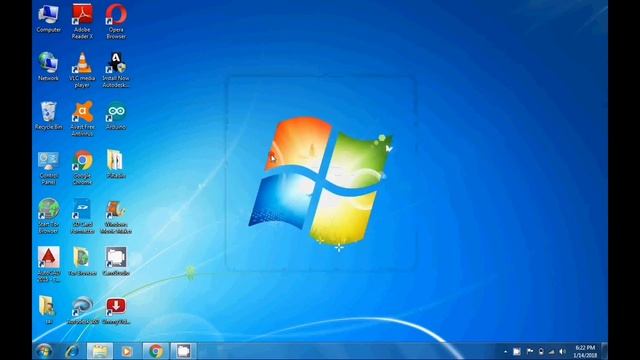640x360 pixels.
Task: Open the volume speaker tray icon
Action: coord(562,351)
